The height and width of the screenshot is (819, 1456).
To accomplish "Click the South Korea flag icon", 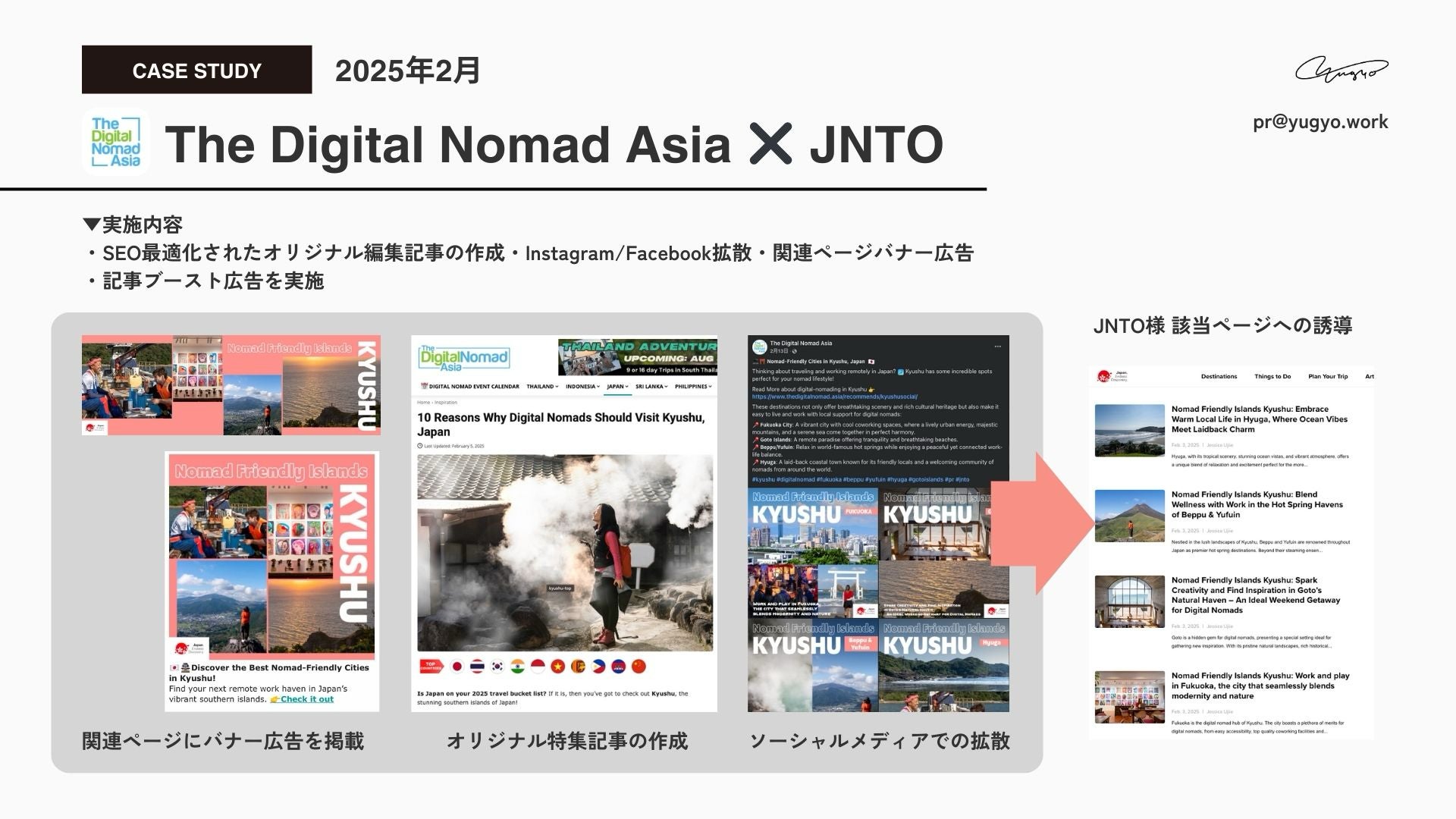I will point(497,667).
